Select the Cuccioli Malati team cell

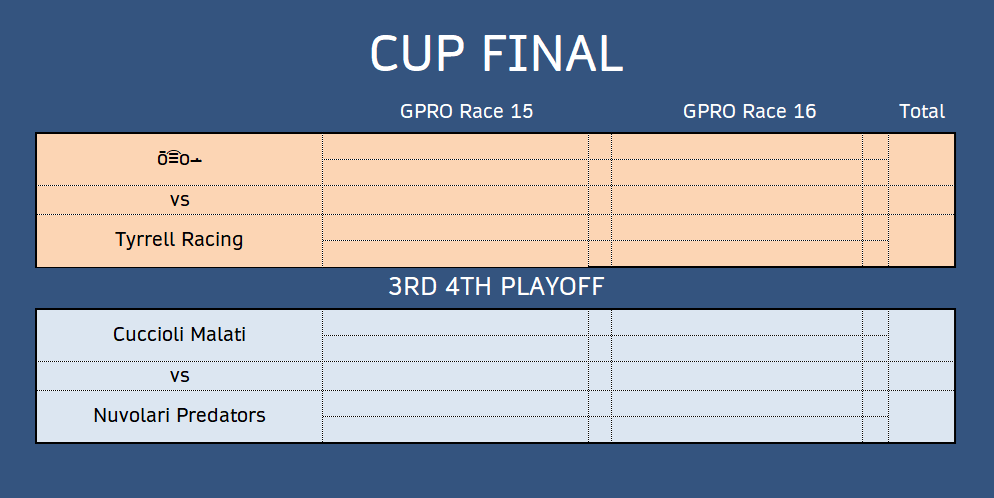[179, 335]
